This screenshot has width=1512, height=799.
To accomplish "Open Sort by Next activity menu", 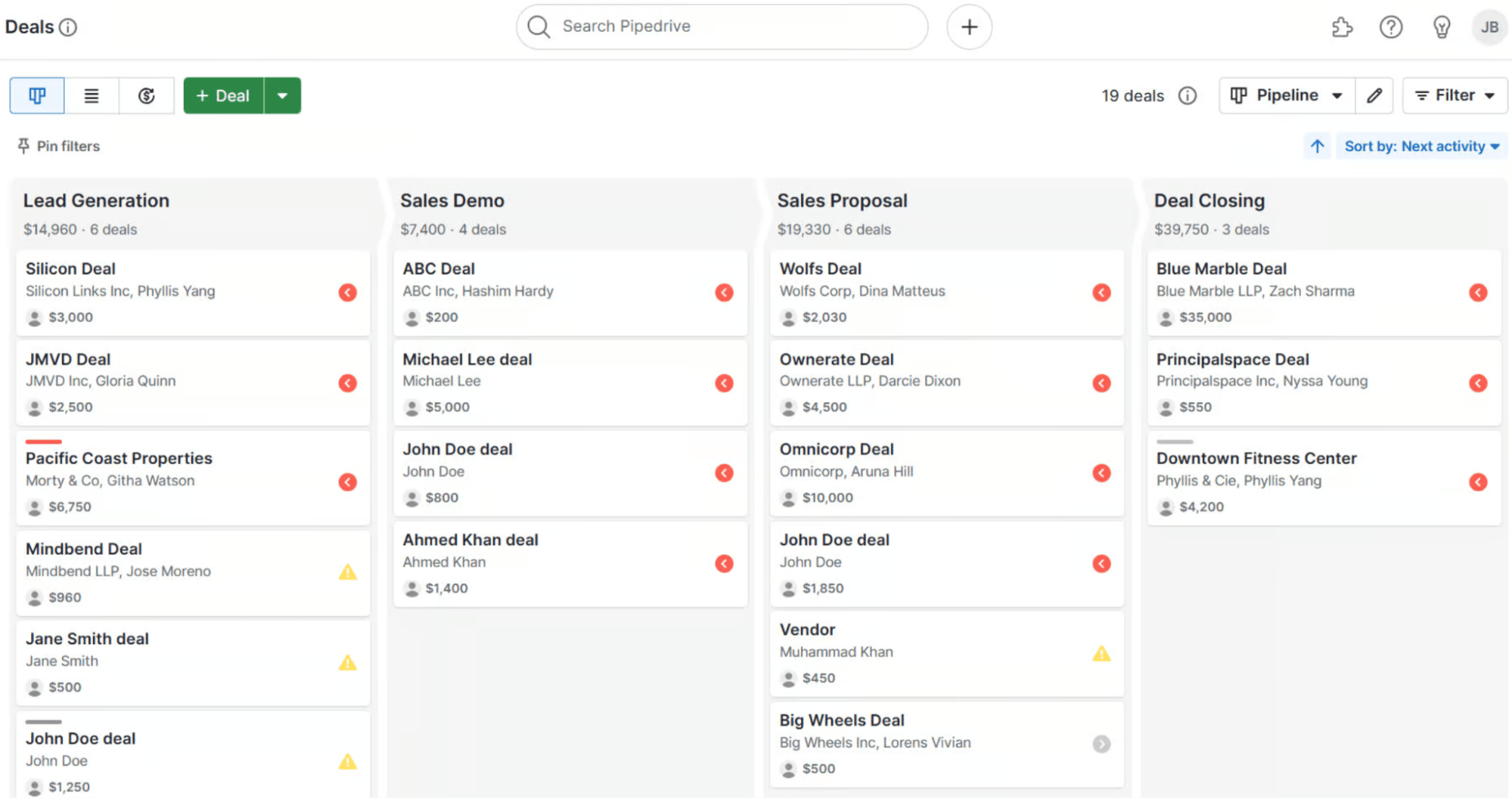I will click(x=1420, y=146).
